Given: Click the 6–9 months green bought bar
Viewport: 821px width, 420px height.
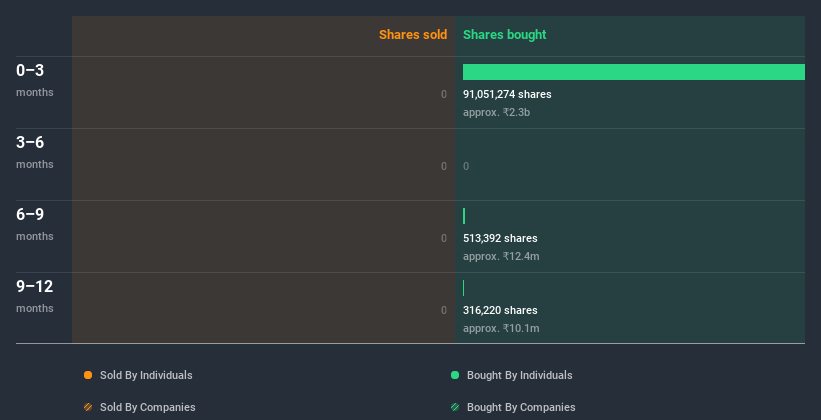Looking at the screenshot, I should pyautogui.click(x=464, y=216).
